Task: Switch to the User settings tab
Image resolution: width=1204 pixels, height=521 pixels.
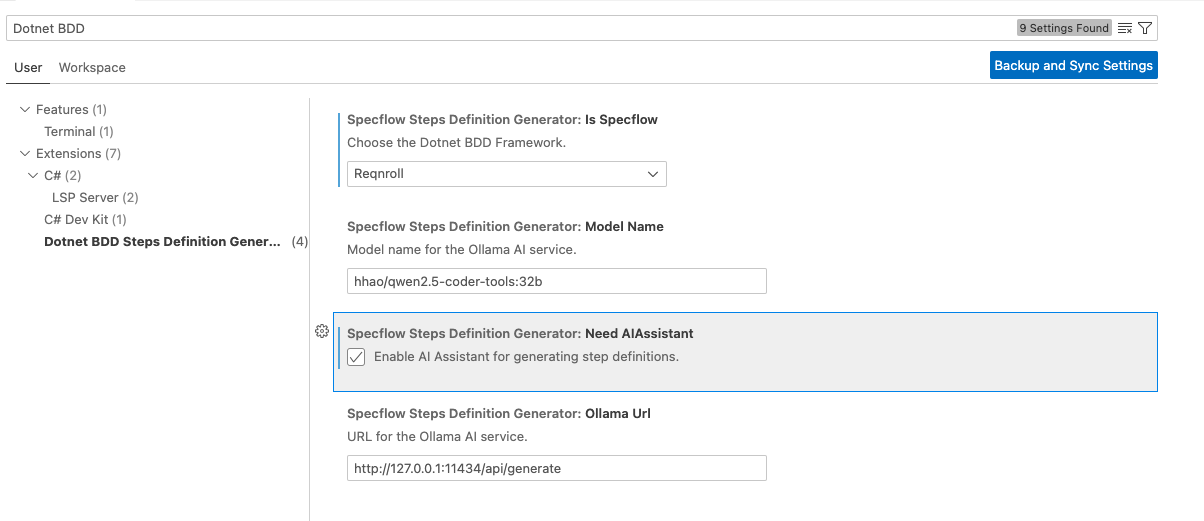Action: coord(28,67)
